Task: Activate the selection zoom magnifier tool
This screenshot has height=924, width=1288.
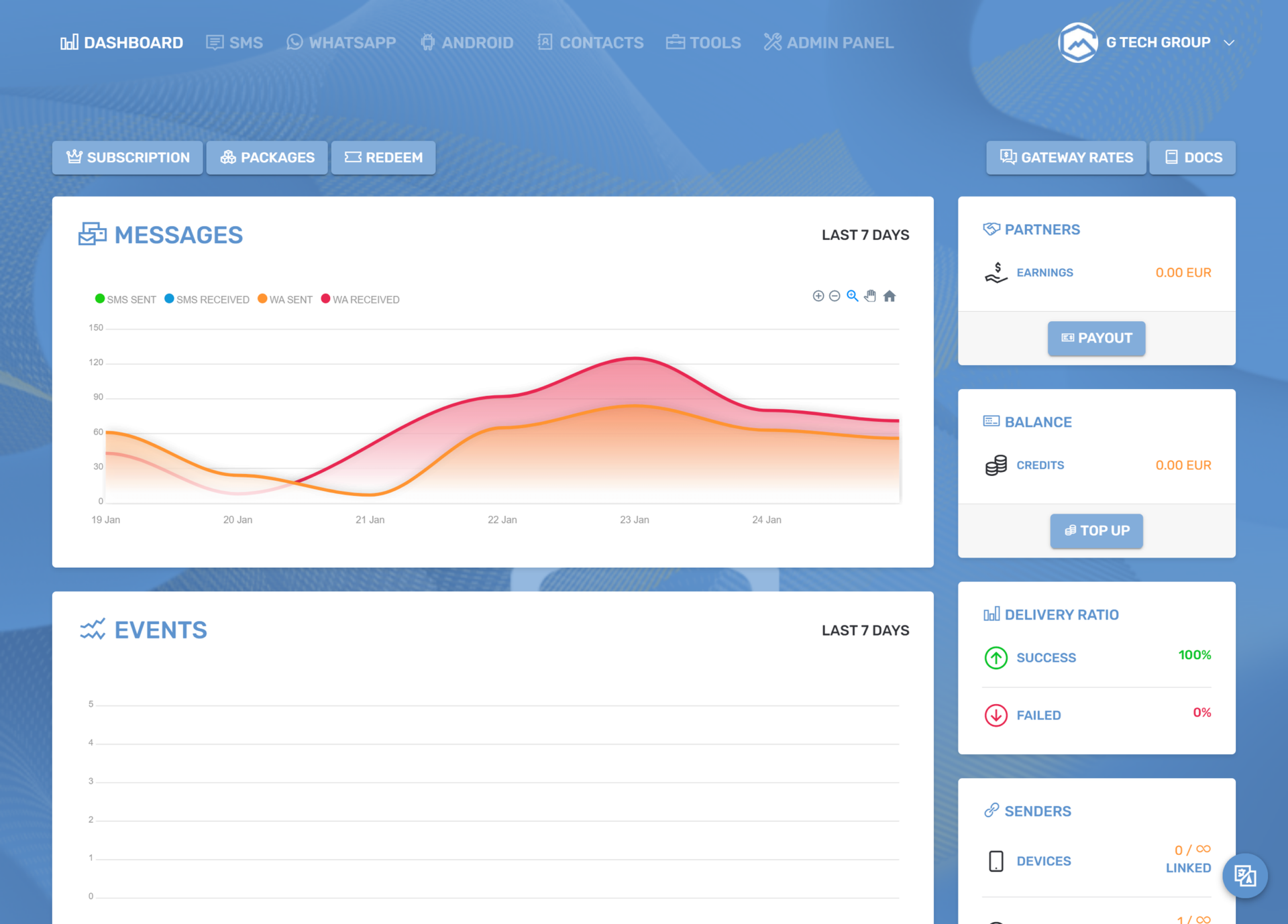Action: coord(853,296)
